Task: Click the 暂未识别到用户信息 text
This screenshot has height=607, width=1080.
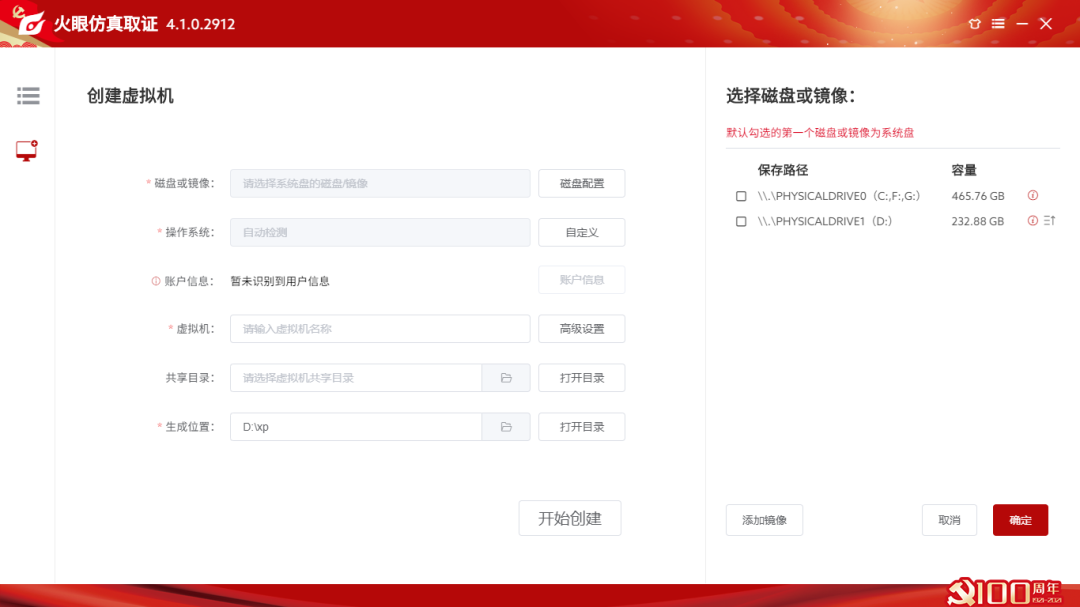Action: coord(280,281)
